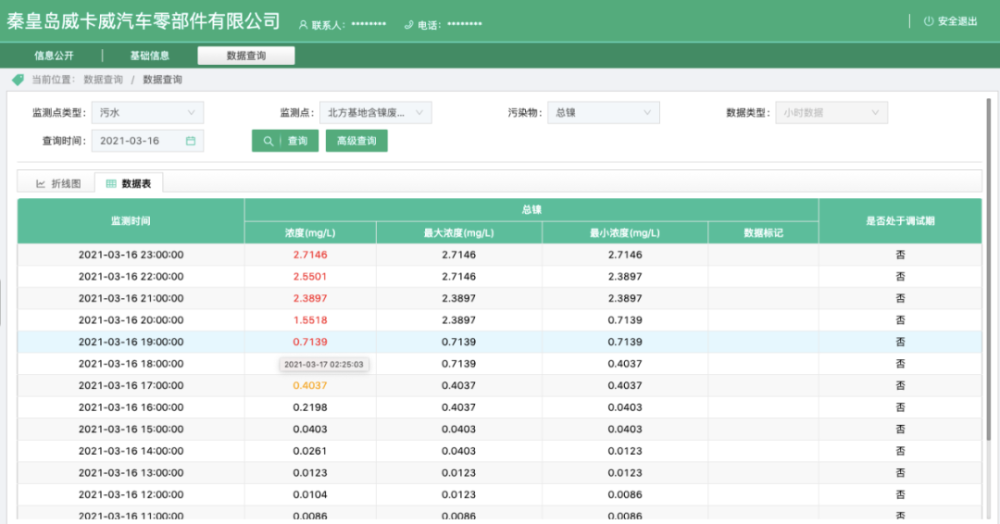Screen dimensions: 1000x524
Task: Click the 数据查询 breadcrumb link
Action: 103,79
